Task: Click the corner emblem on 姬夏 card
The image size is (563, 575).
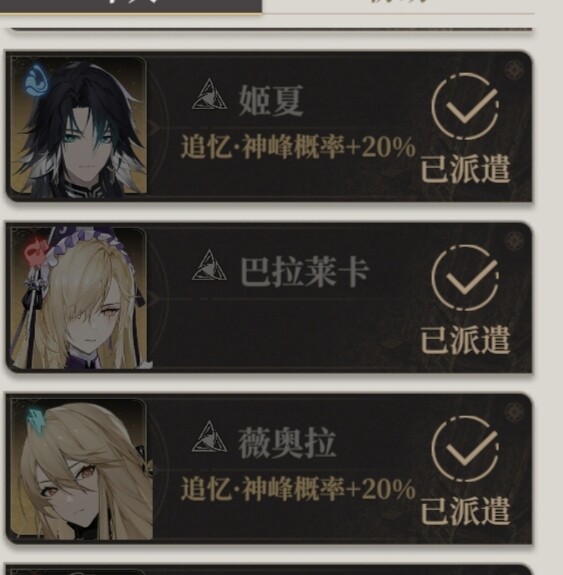Action: (x=514, y=70)
